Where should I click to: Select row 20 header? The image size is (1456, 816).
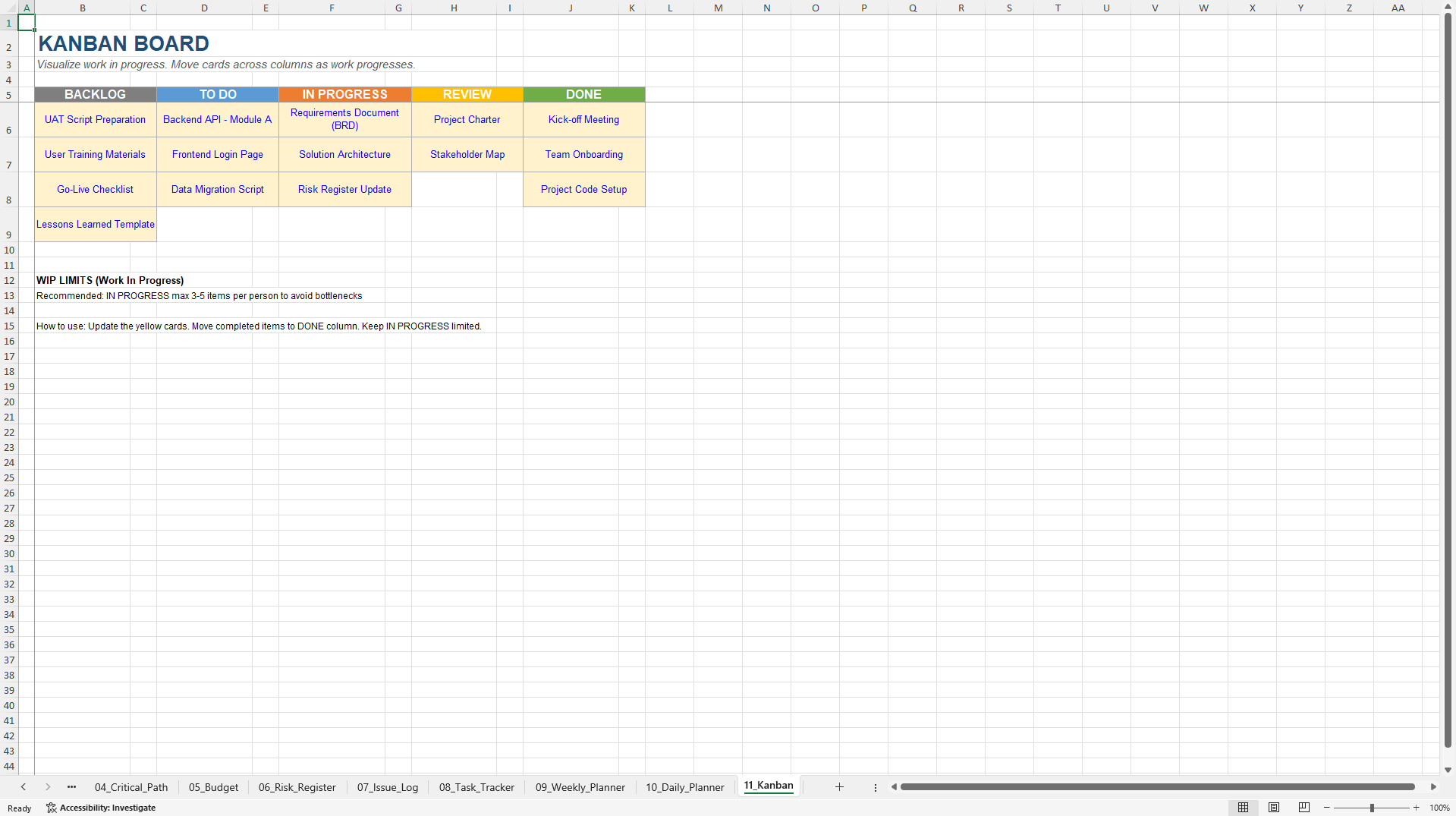[9, 402]
